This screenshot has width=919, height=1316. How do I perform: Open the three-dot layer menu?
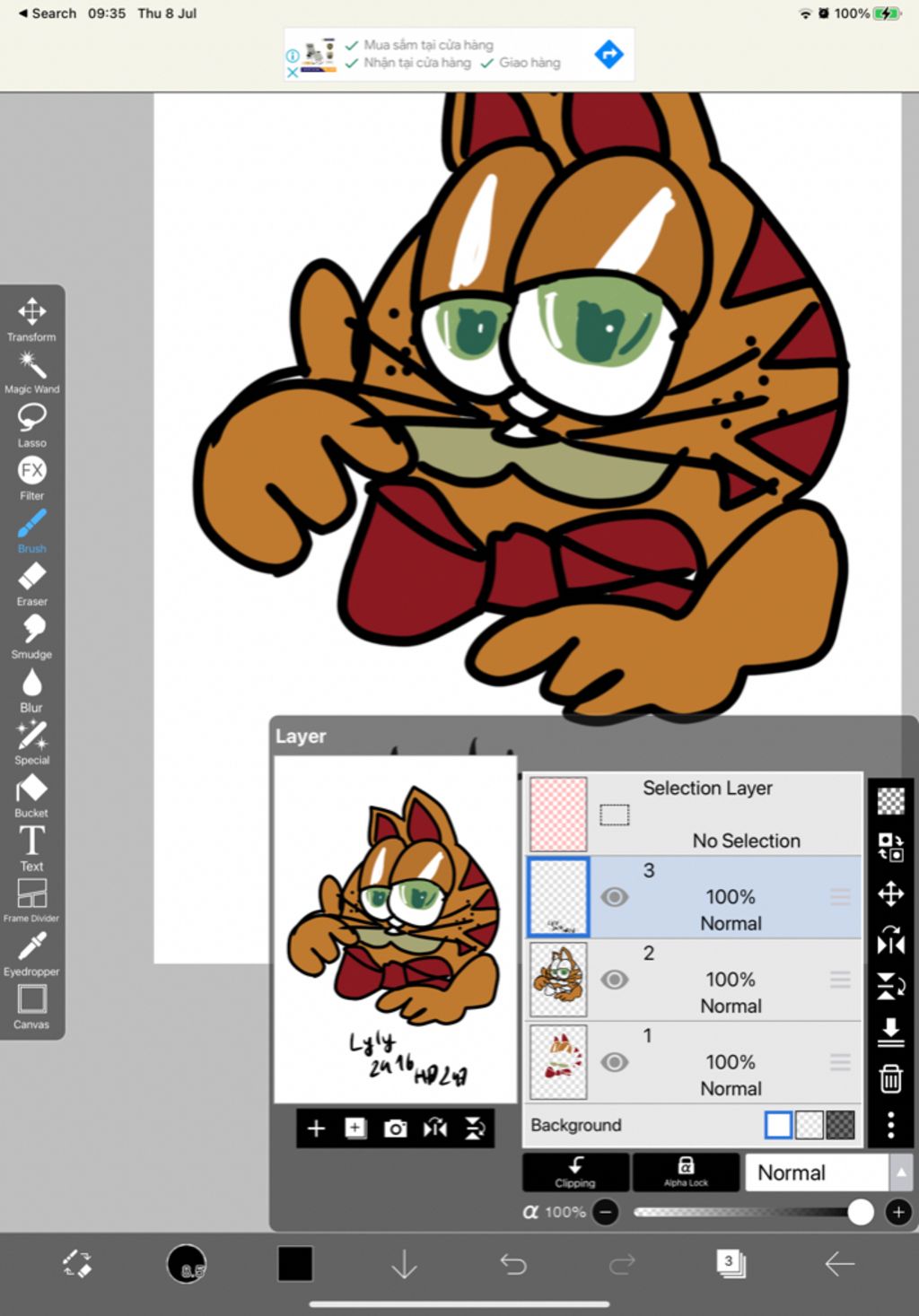coord(890,1125)
